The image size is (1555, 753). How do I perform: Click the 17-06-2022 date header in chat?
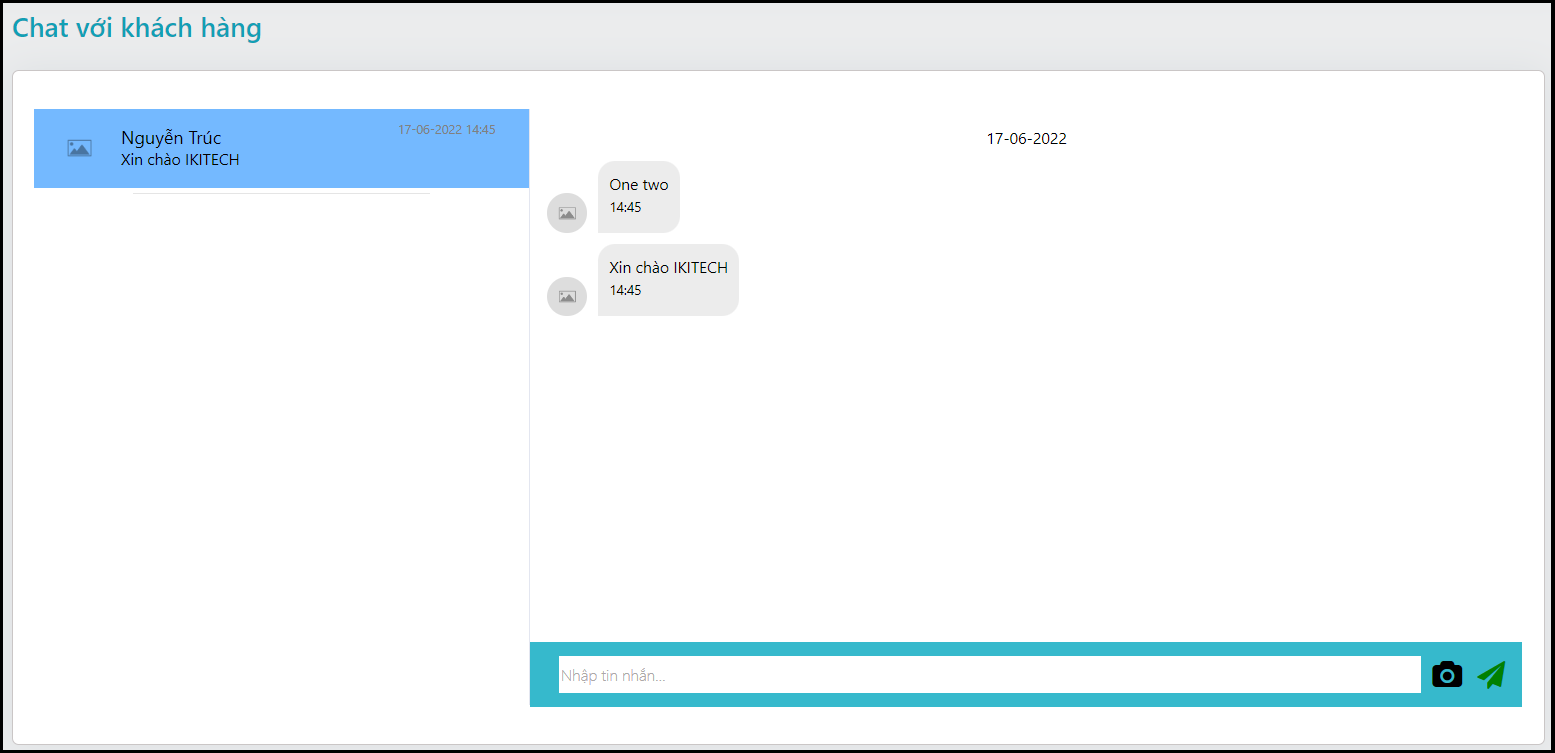point(1026,139)
